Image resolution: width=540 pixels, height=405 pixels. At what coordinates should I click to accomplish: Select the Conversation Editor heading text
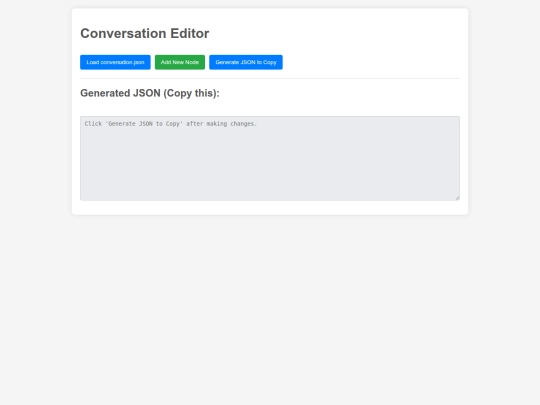coord(145,33)
